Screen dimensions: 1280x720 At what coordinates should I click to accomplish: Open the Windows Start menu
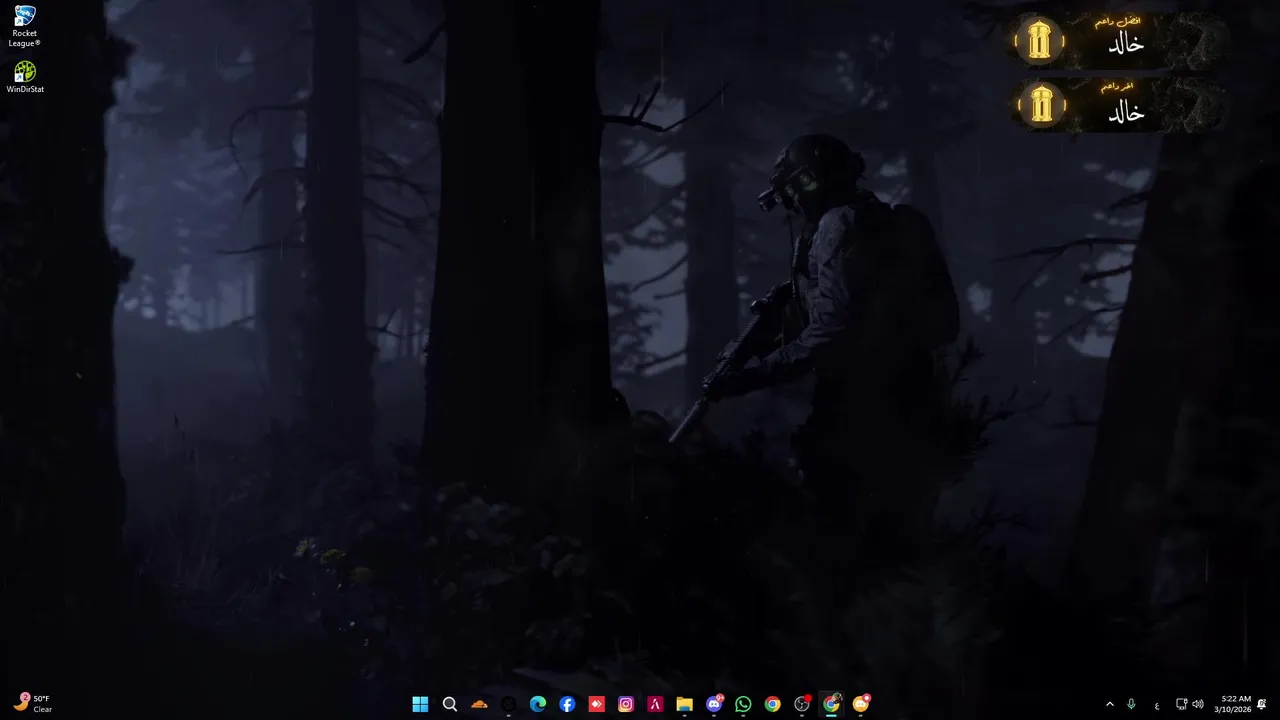coord(420,704)
